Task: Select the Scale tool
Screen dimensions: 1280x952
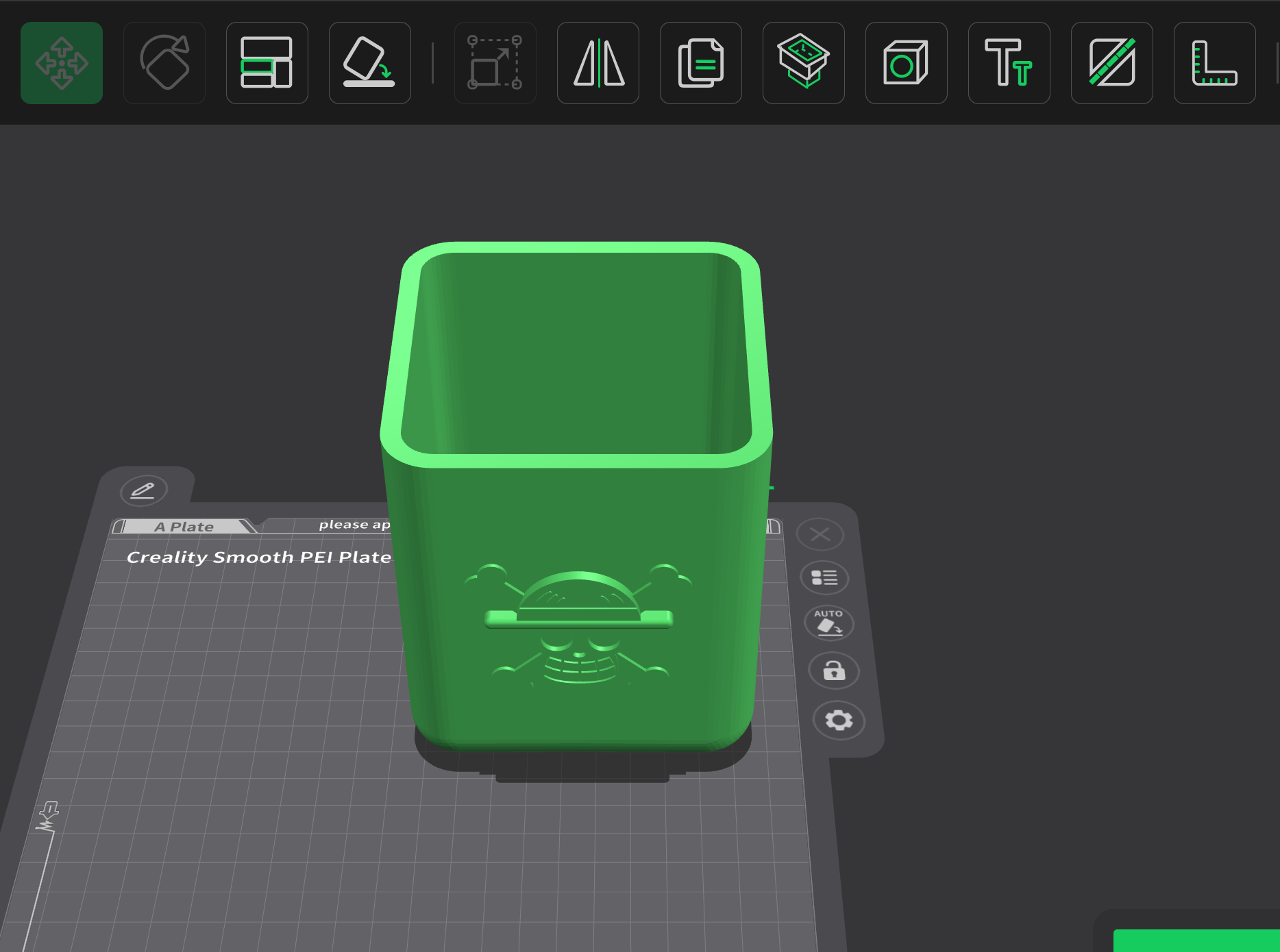Action: 495,63
